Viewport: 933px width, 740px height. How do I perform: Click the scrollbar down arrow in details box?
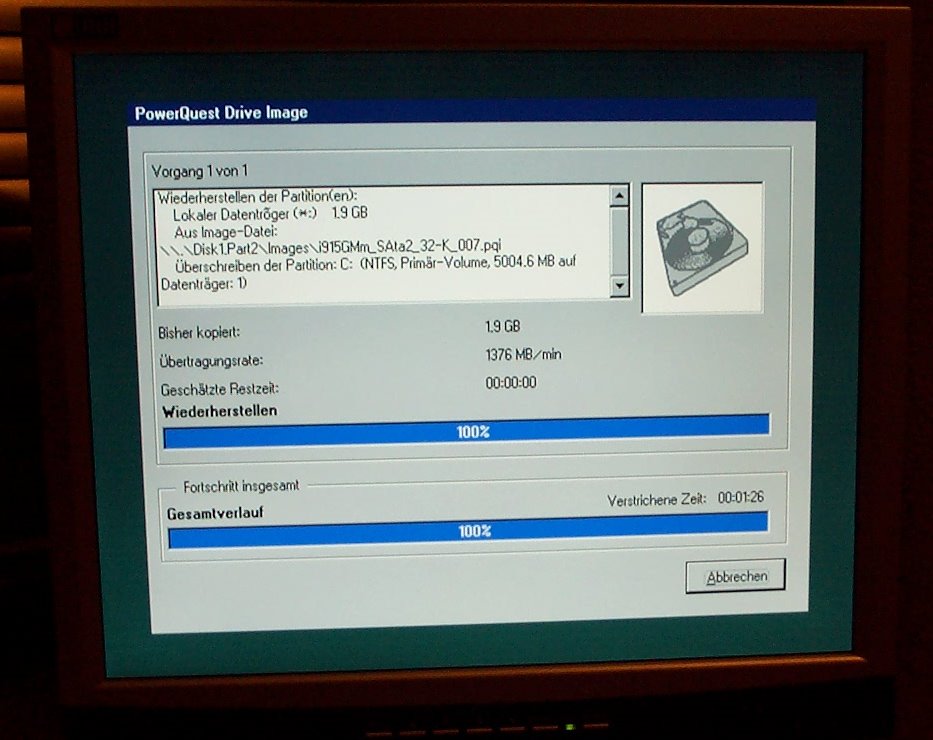(619, 286)
